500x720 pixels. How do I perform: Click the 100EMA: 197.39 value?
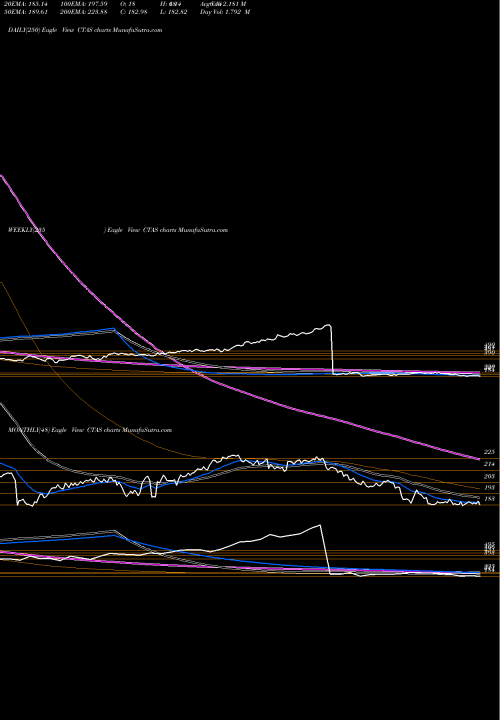coord(86,4)
